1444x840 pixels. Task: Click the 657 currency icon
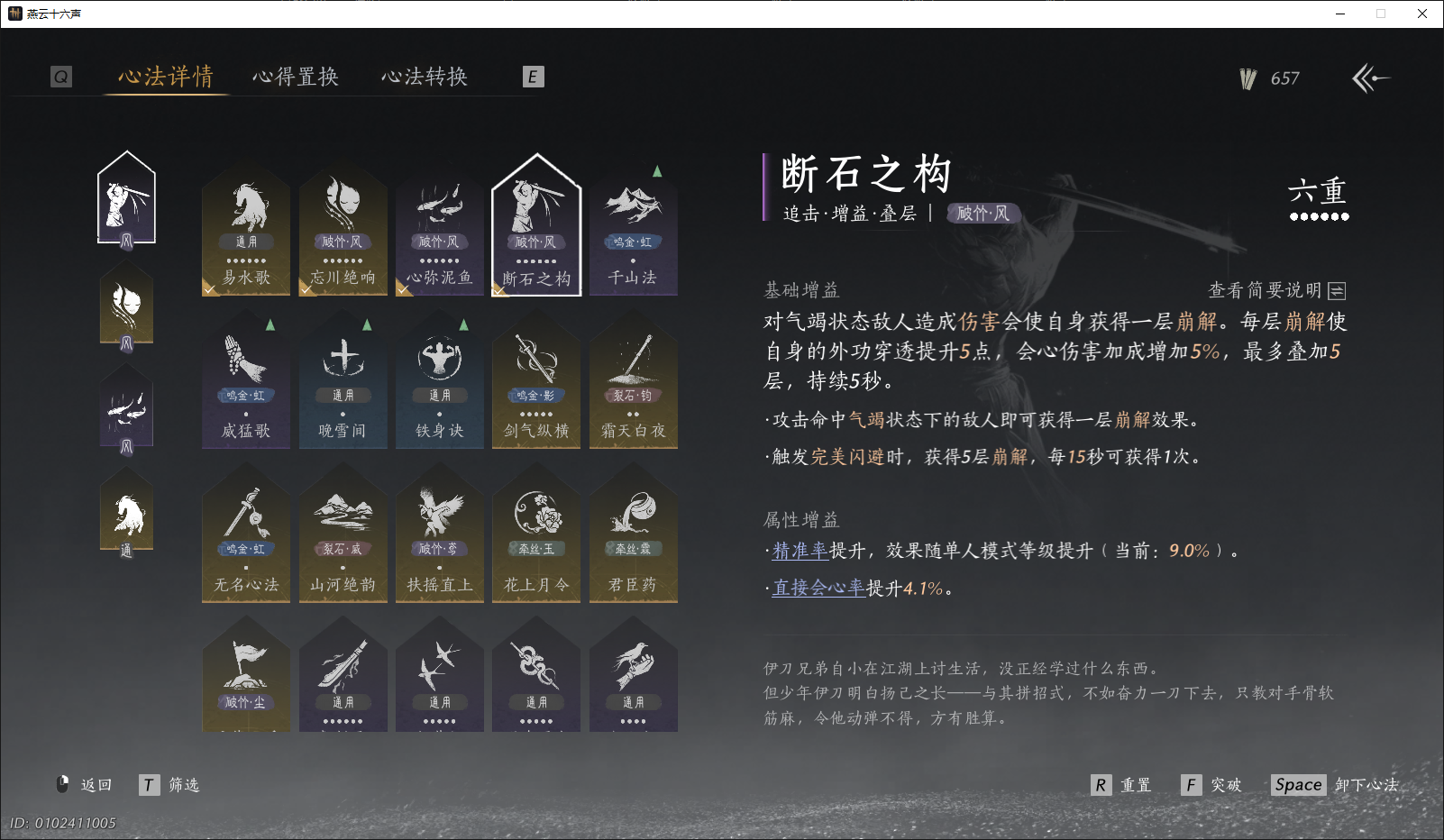click(1248, 79)
